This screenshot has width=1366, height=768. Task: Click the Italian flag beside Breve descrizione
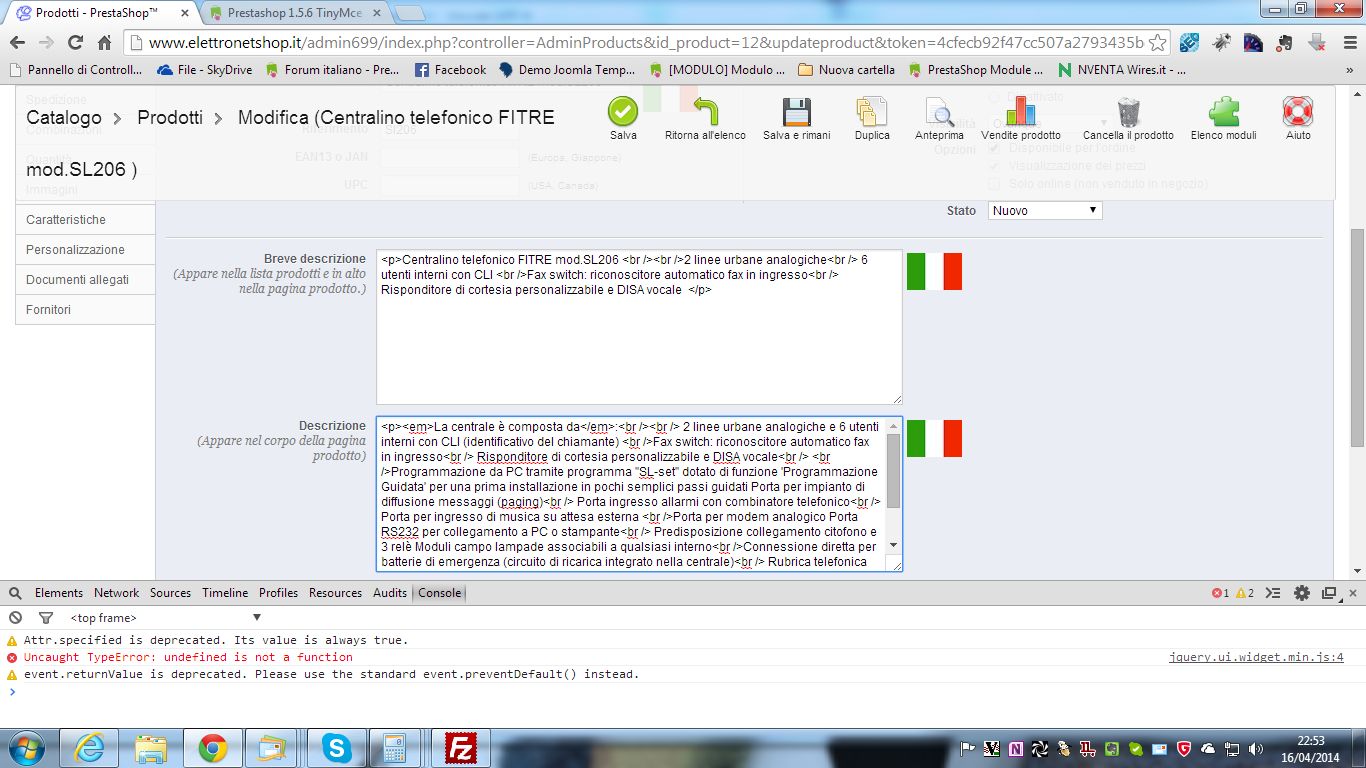point(934,271)
